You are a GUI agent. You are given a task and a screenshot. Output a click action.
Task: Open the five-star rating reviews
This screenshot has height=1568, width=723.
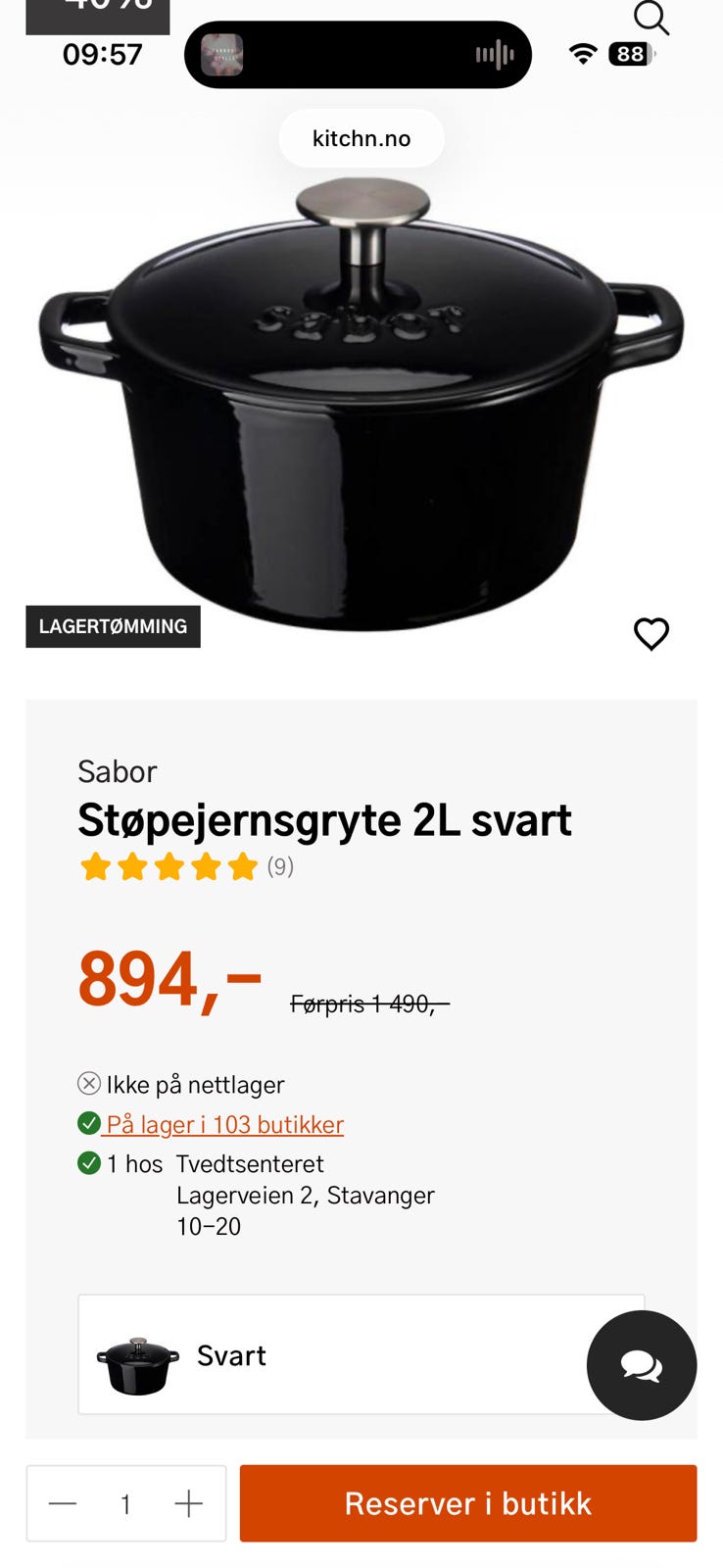pos(186,866)
